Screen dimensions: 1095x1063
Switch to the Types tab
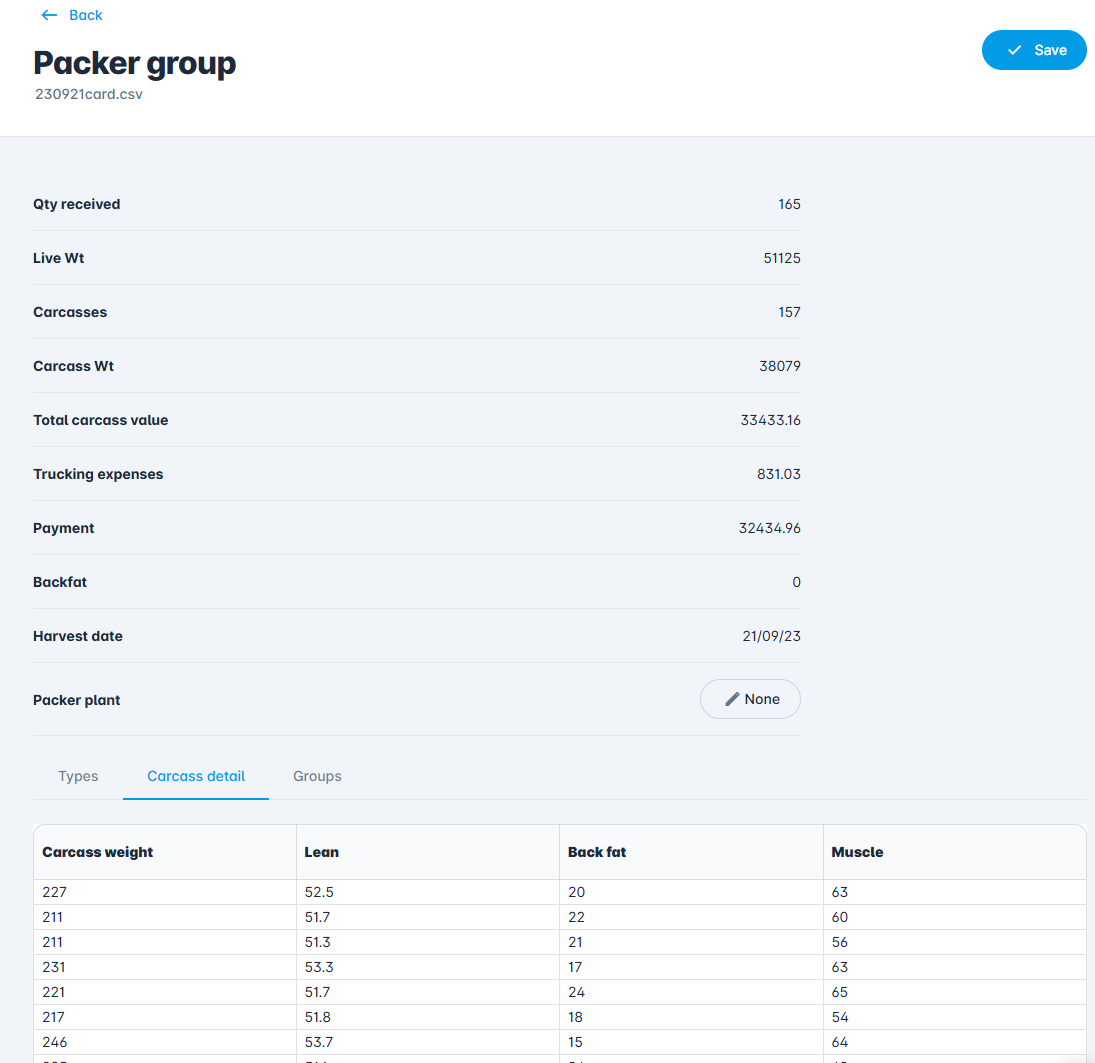click(x=78, y=776)
